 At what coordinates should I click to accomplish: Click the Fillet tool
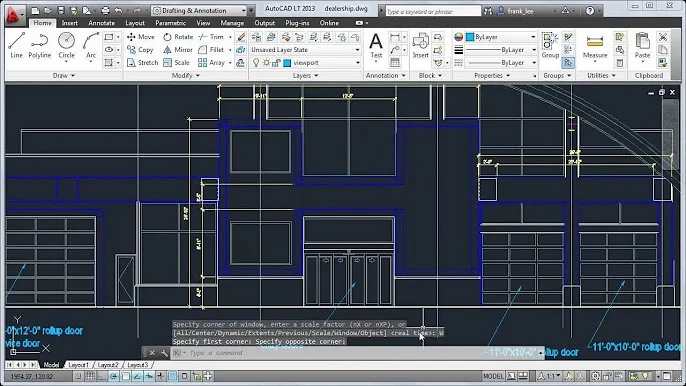point(211,50)
